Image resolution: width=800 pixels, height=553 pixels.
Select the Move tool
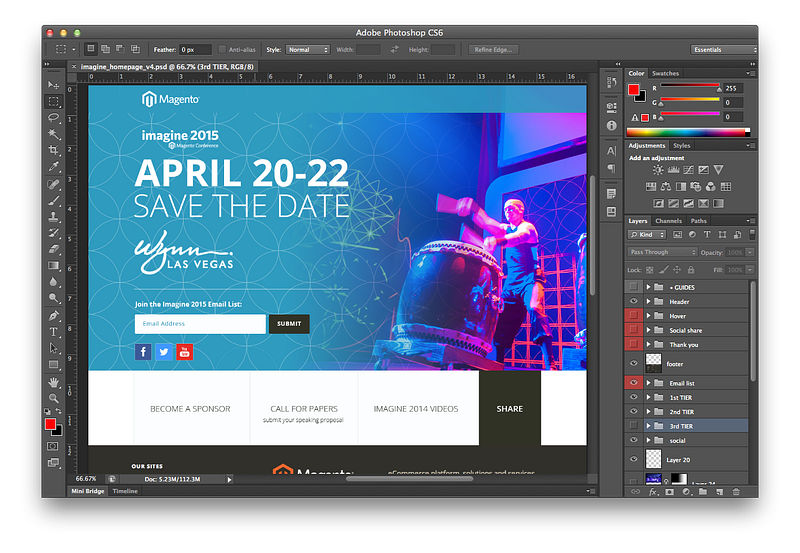point(53,85)
